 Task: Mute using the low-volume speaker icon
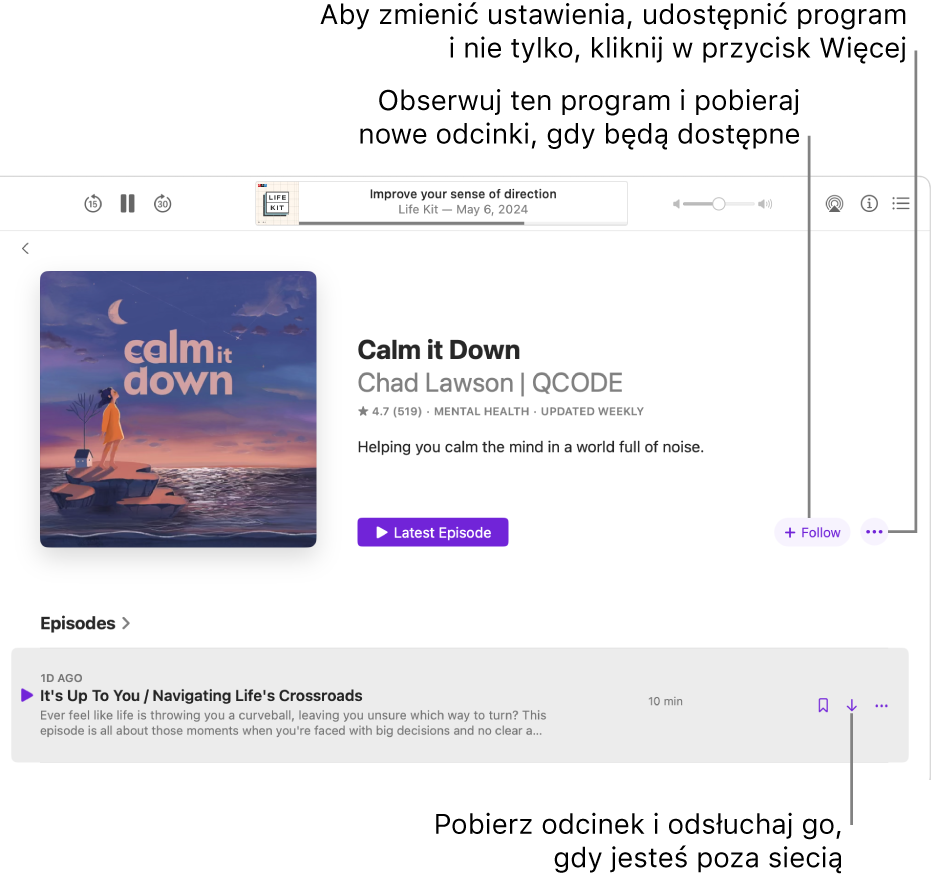coord(676,204)
